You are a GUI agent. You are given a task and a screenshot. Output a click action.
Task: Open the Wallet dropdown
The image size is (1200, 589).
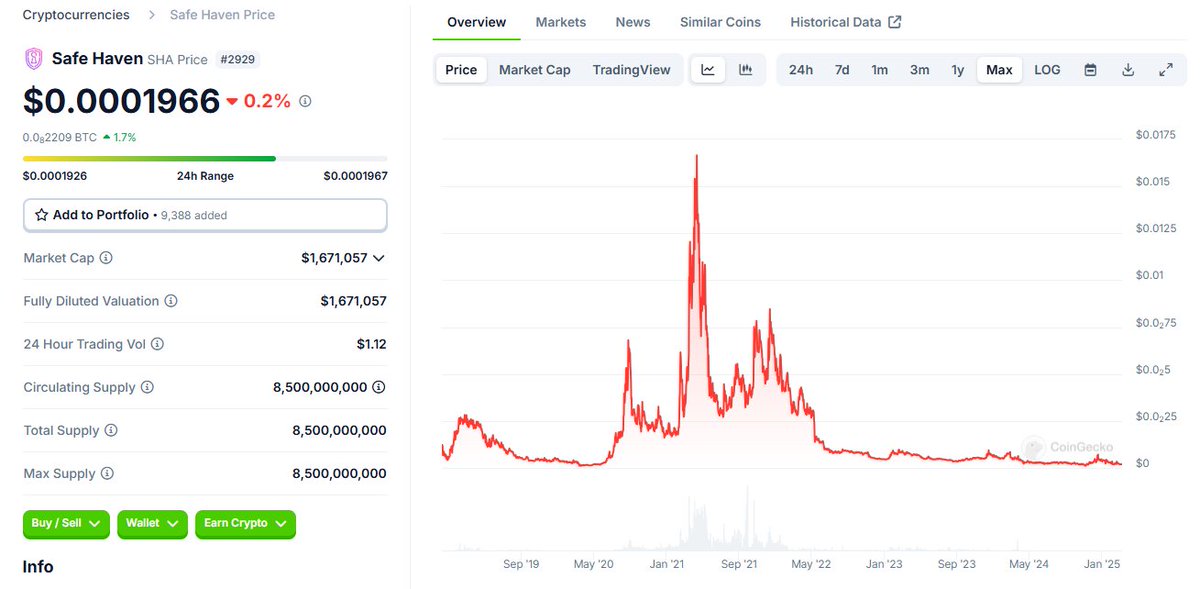click(152, 523)
